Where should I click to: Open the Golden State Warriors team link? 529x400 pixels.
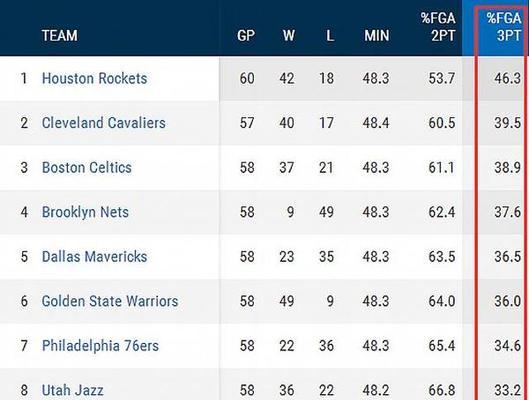tap(110, 301)
